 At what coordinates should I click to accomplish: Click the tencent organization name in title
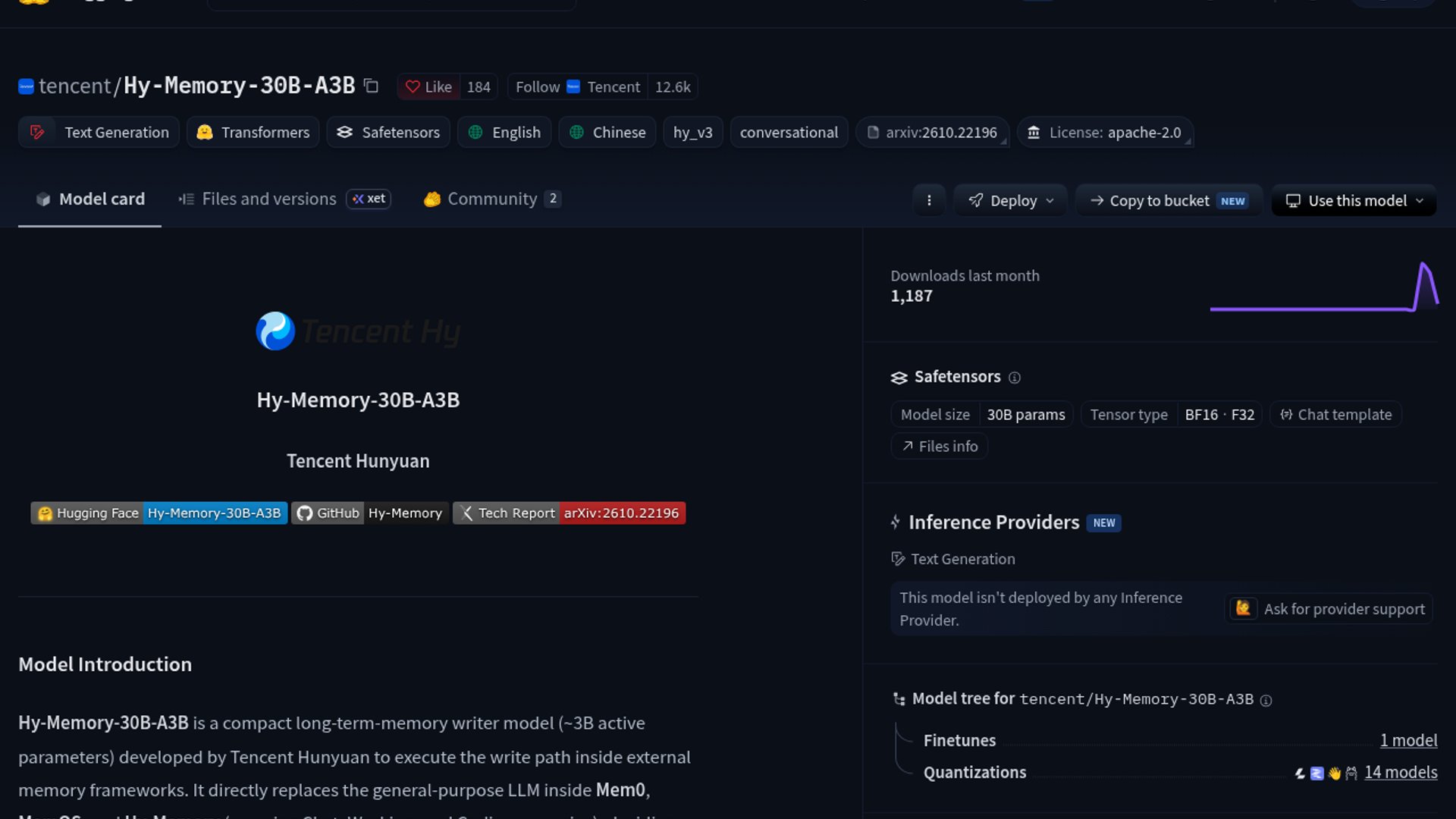click(x=74, y=86)
